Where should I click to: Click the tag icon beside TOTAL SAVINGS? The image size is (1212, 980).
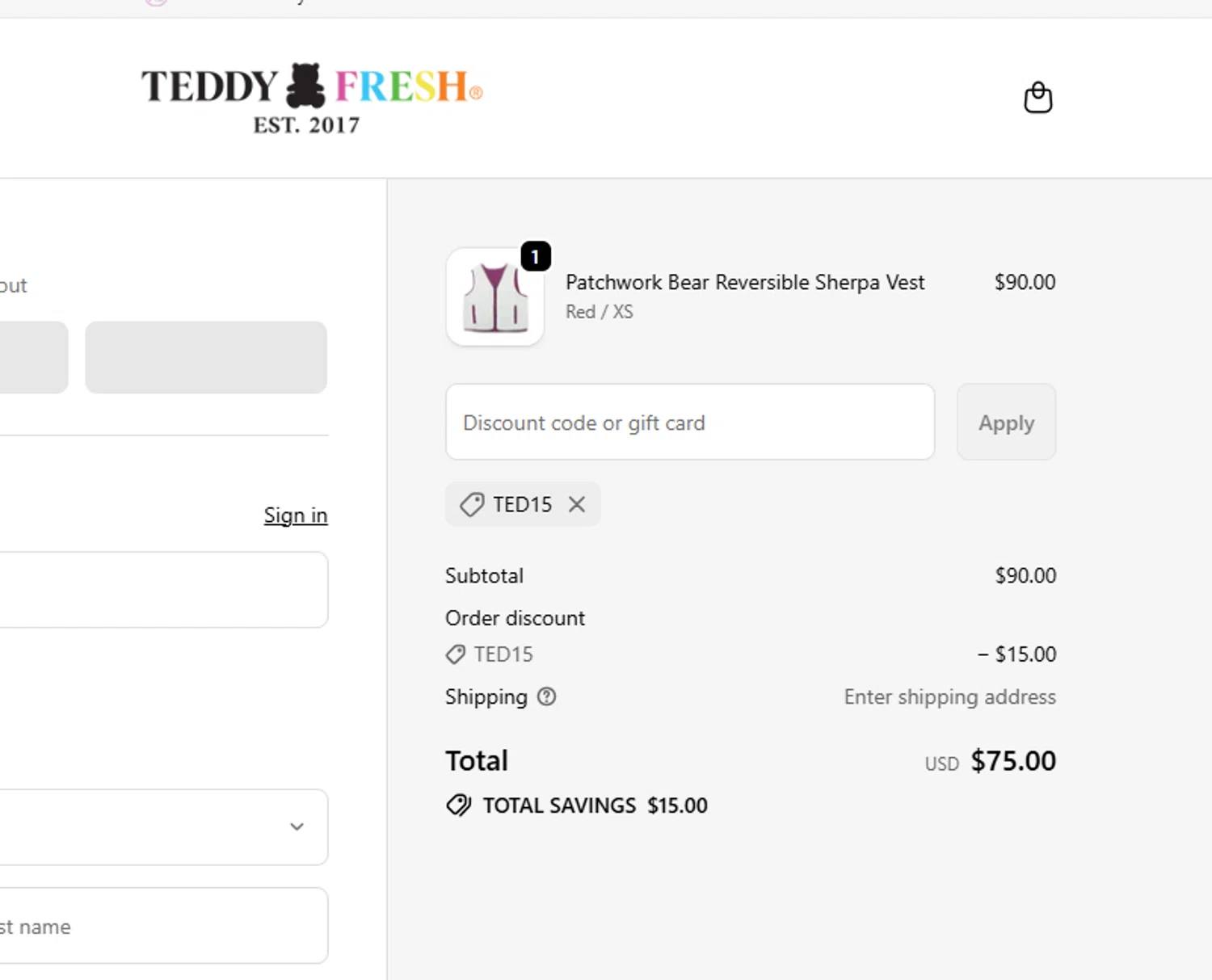458,805
